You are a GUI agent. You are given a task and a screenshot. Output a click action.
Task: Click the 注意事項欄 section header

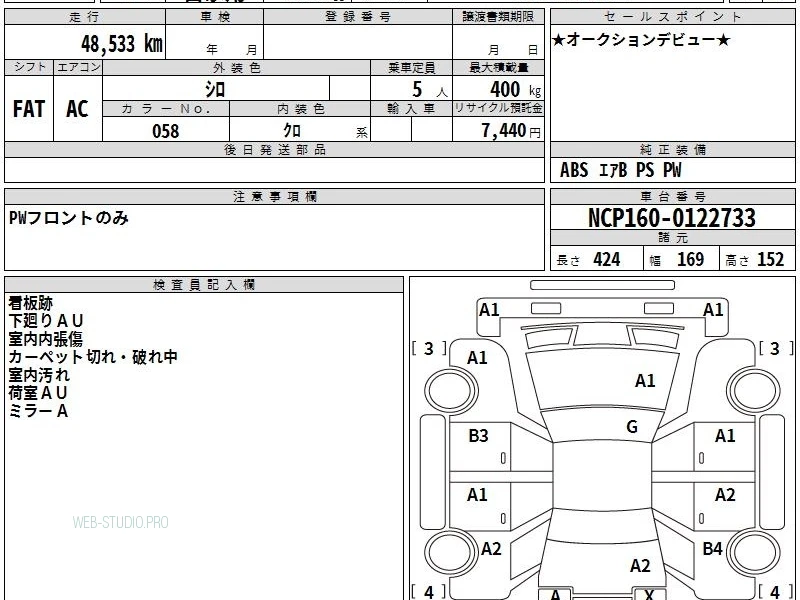click(274, 196)
